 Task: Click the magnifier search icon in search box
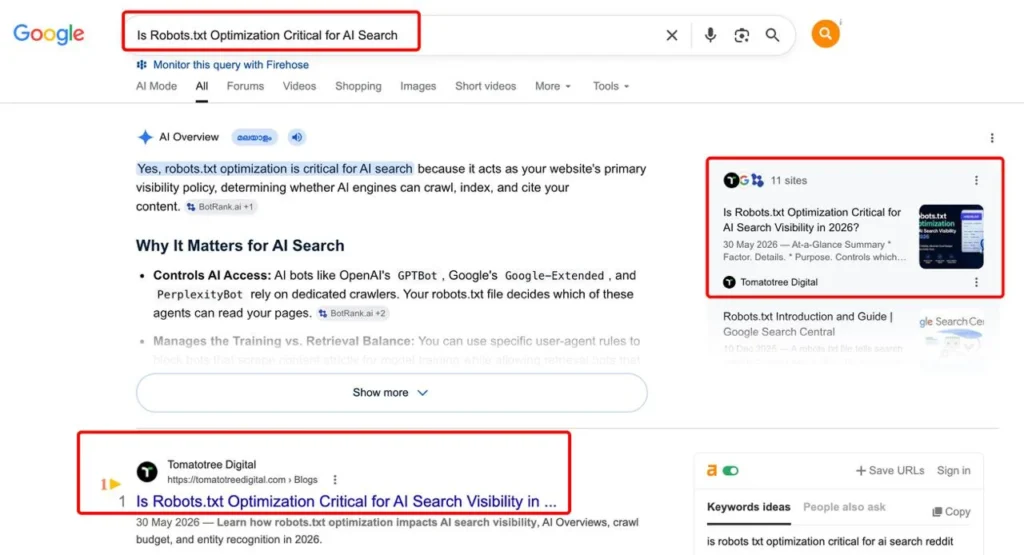pos(772,35)
